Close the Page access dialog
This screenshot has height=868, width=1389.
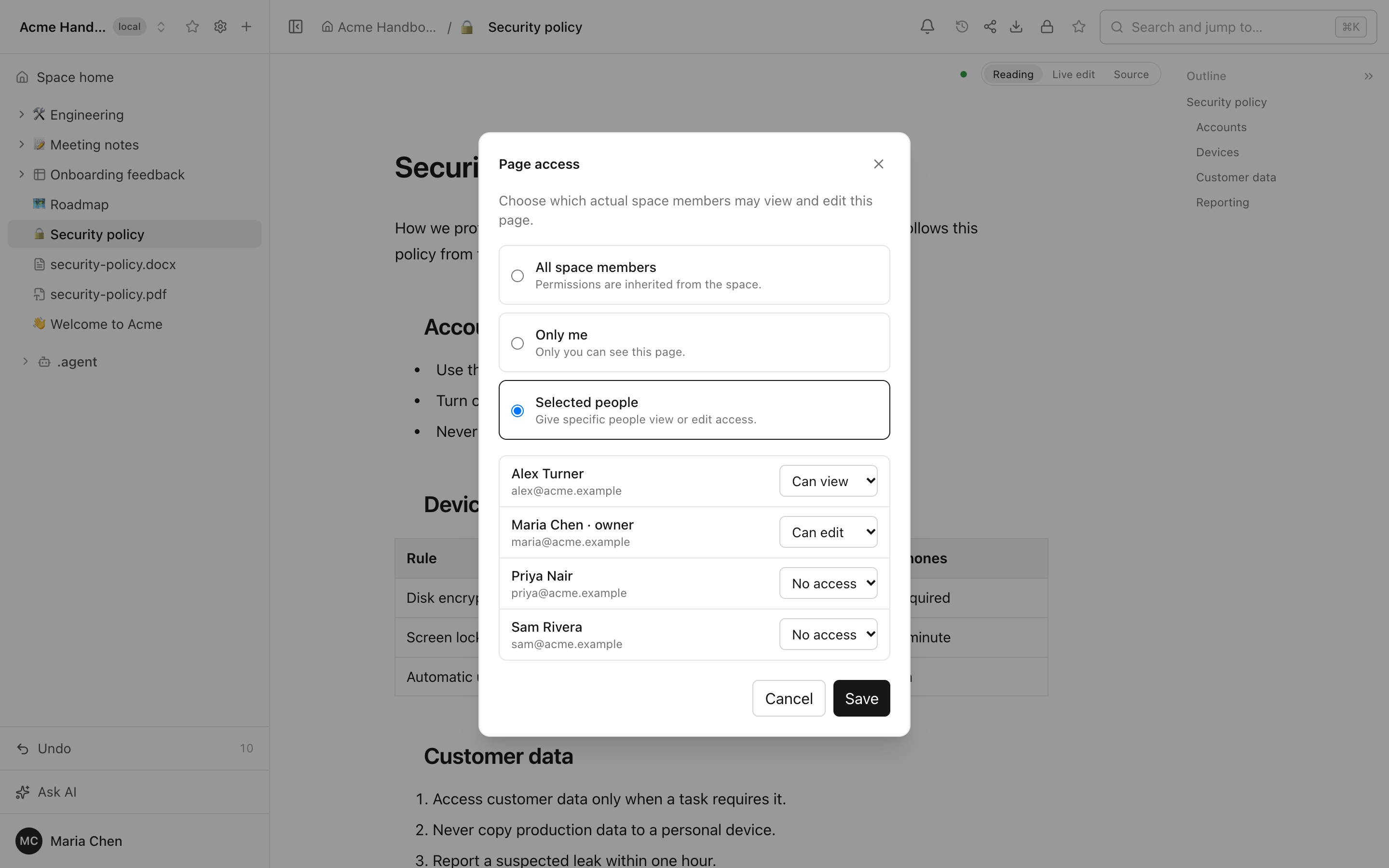(879, 164)
